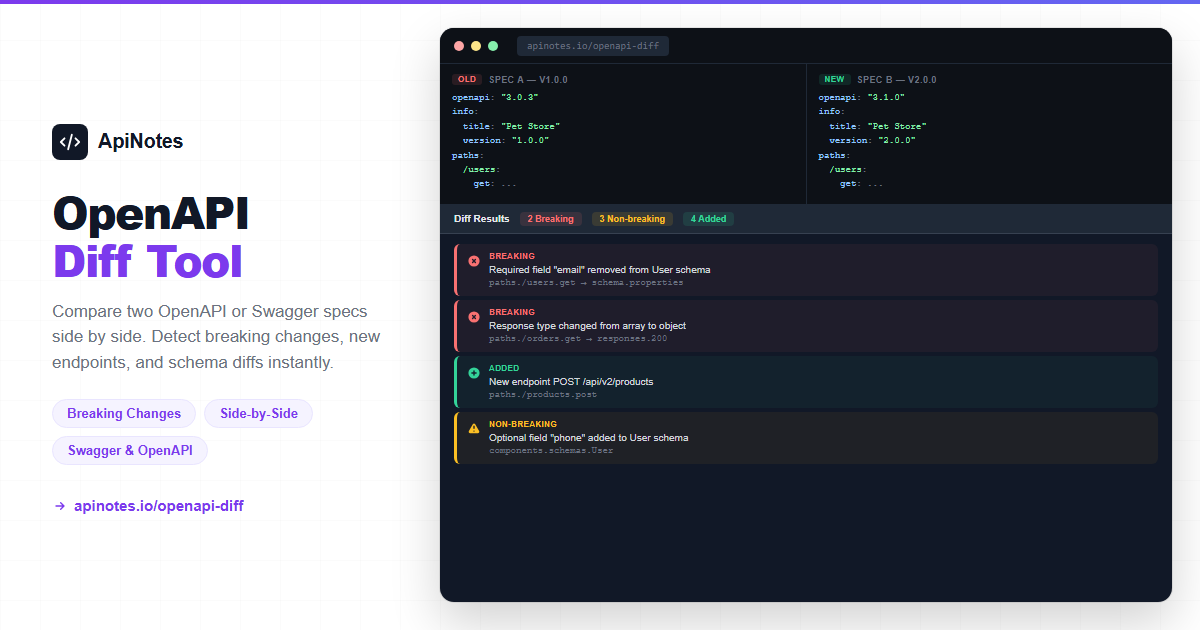Click the browser address bar URL field

[x=593, y=46]
